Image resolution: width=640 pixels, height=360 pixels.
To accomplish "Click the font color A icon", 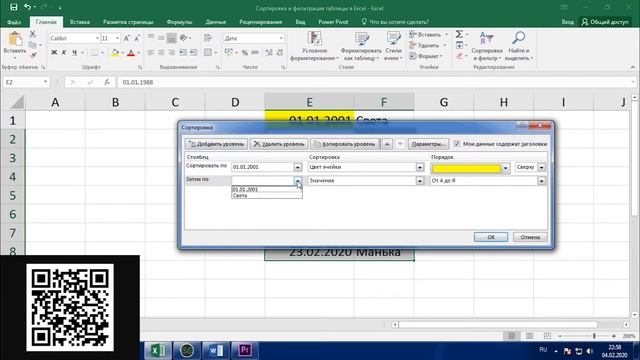I will point(131,53).
